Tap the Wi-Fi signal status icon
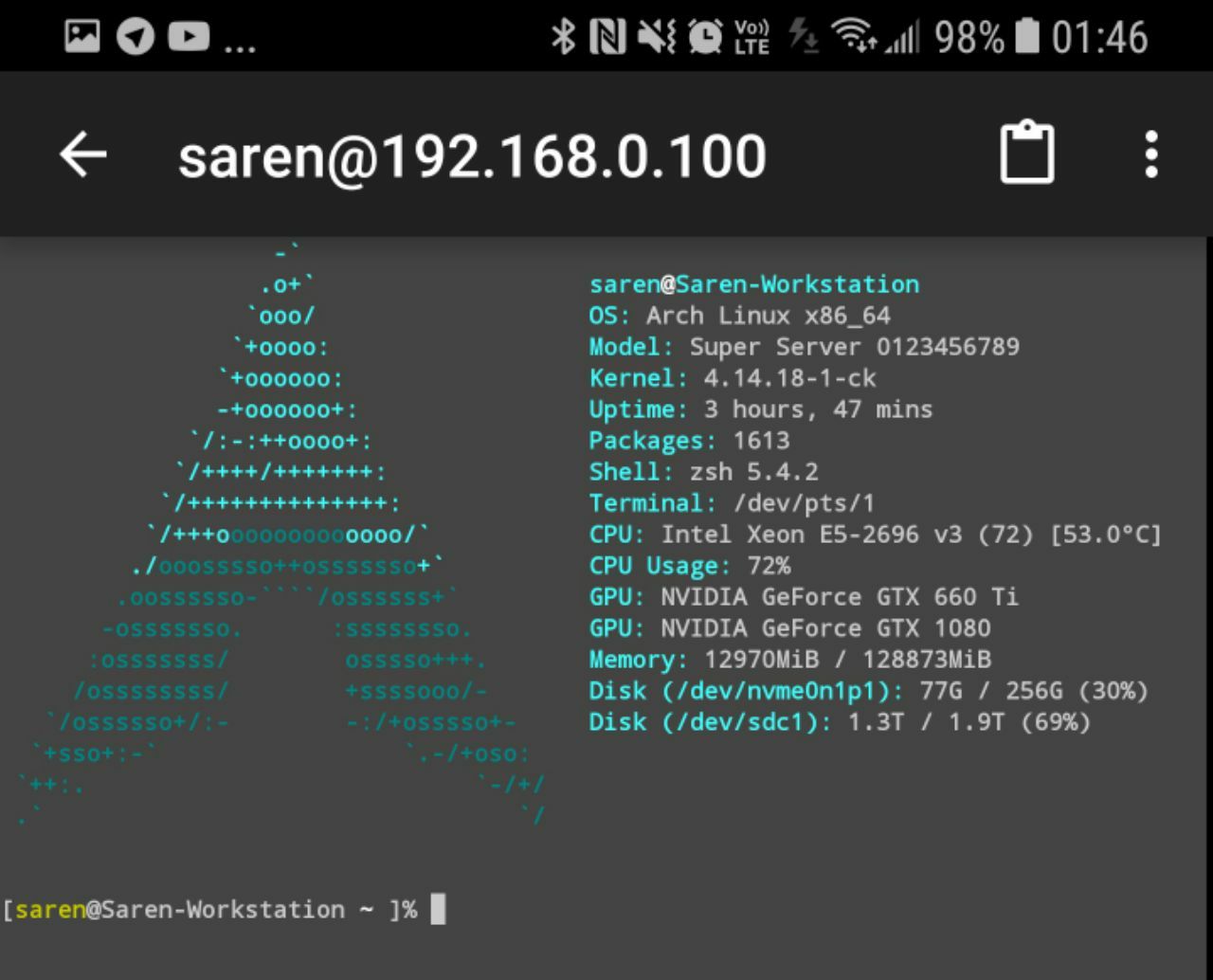This screenshot has width=1213, height=980. point(854,37)
